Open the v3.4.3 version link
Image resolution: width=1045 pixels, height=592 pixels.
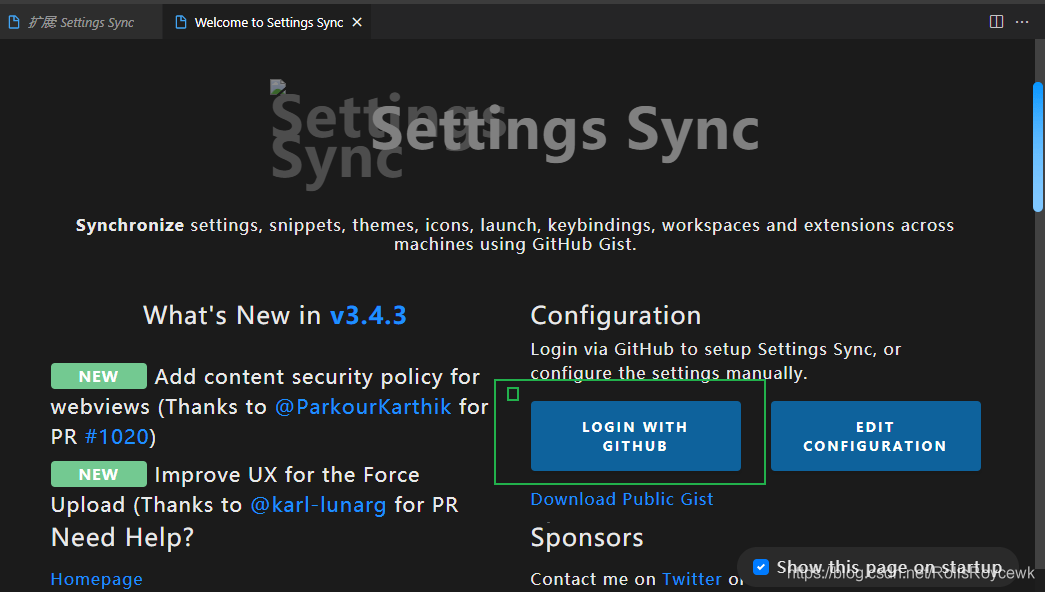tap(368, 315)
